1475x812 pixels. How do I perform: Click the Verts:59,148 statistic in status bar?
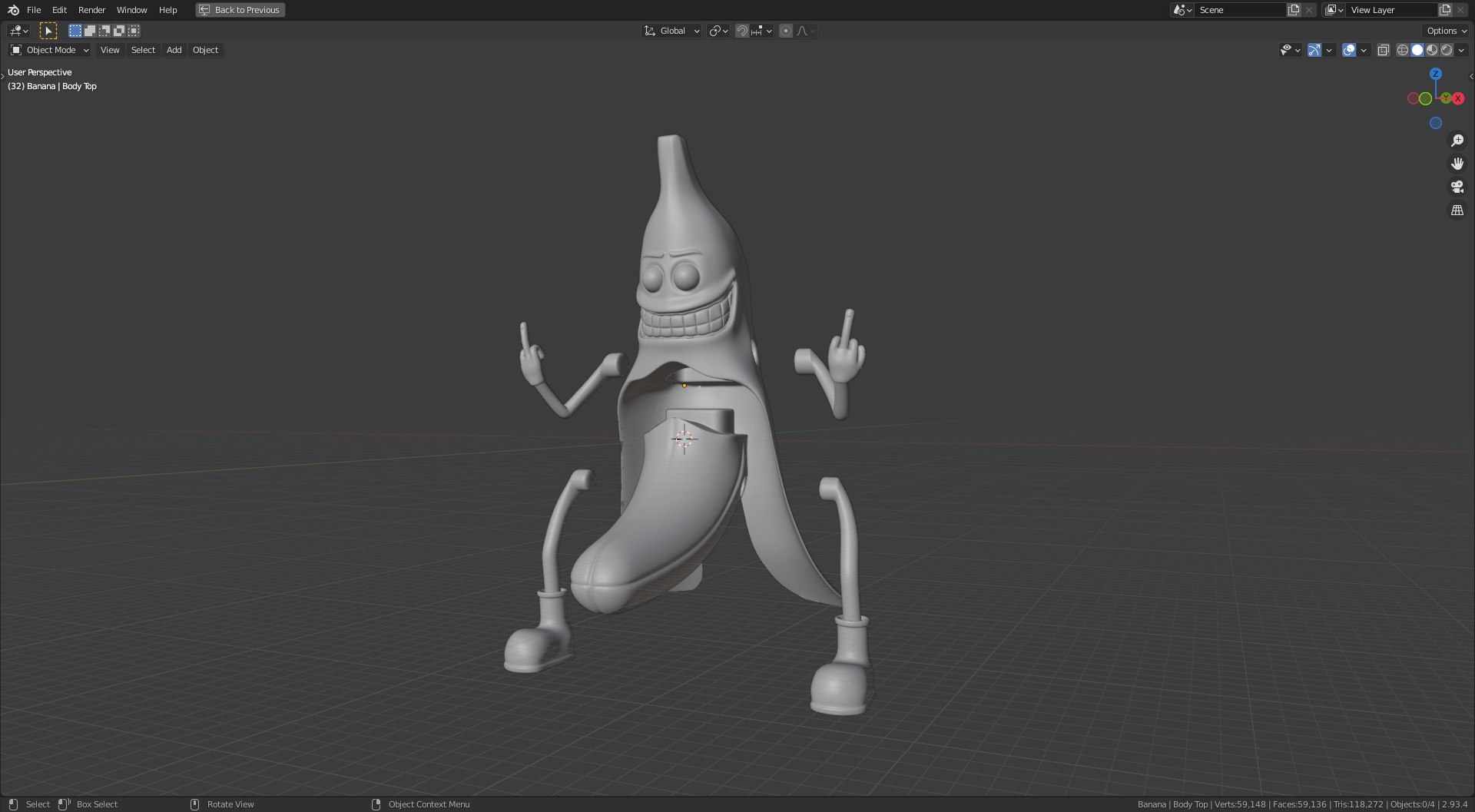[x=1240, y=804]
